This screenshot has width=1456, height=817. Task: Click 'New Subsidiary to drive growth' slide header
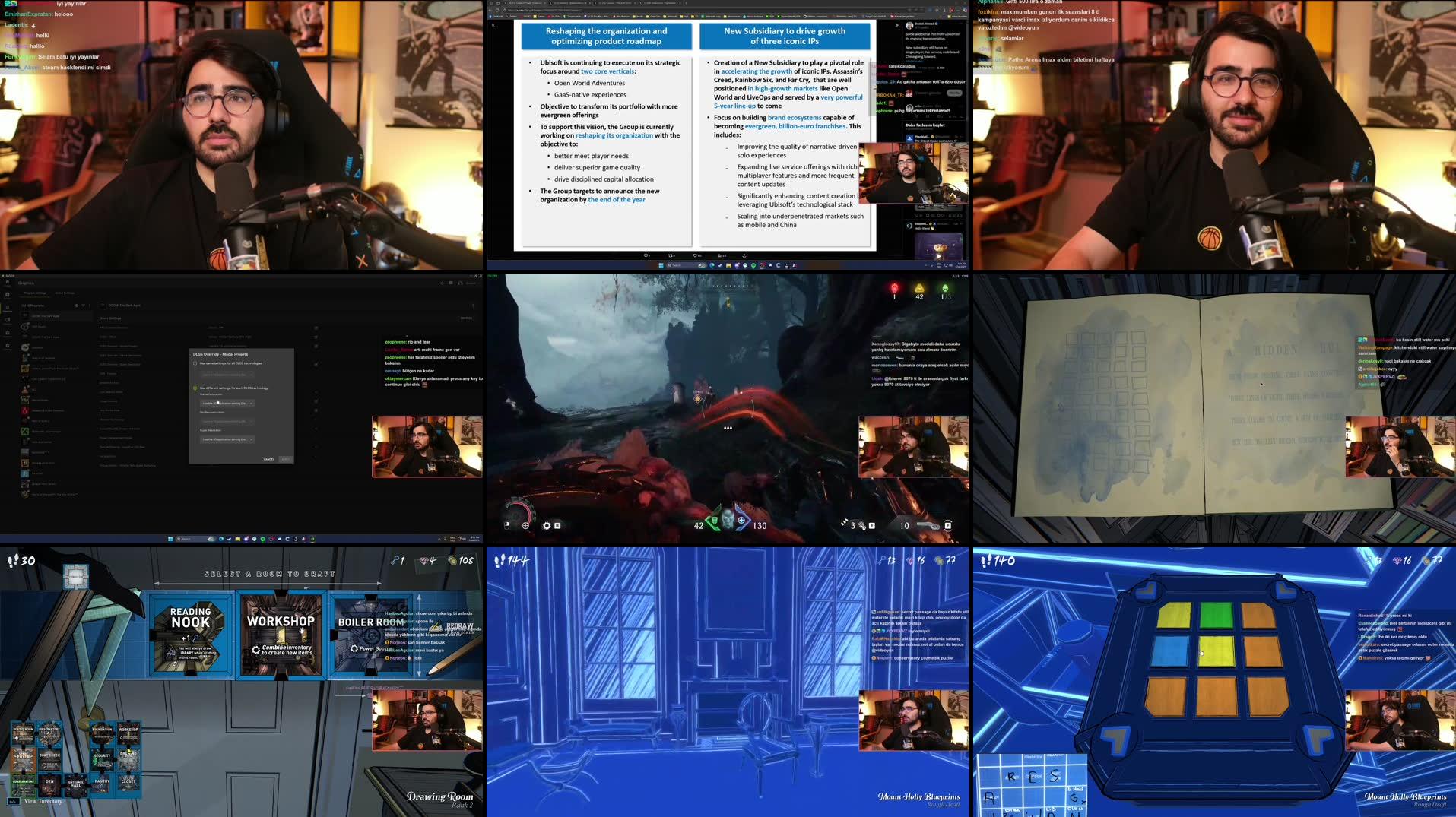tap(784, 36)
